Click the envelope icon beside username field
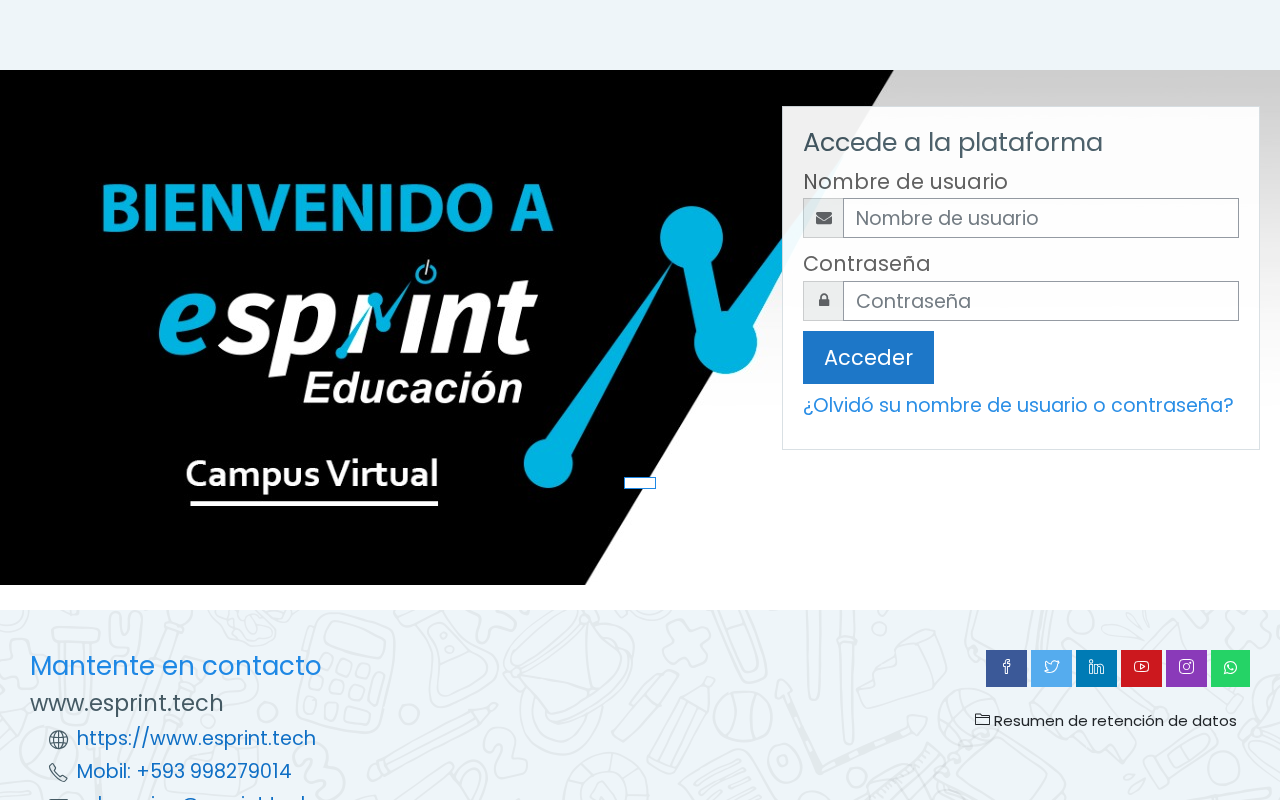This screenshot has height=800, width=1280. [x=823, y=218]
